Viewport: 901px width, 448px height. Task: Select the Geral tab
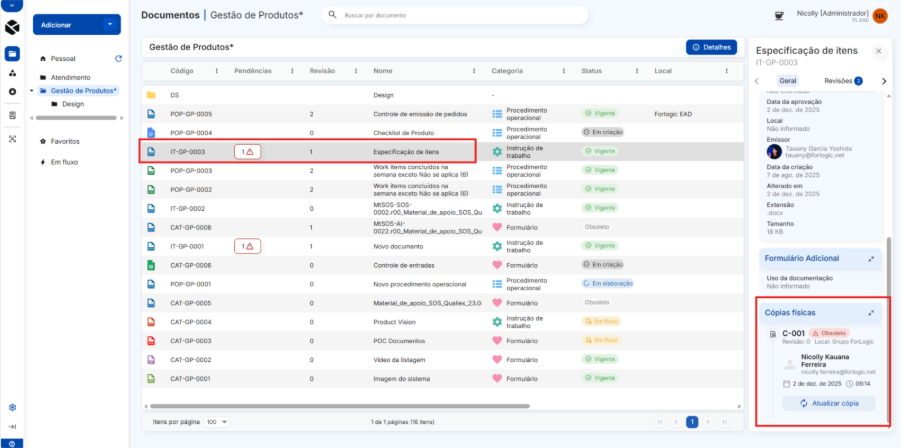tap(788, 81)
